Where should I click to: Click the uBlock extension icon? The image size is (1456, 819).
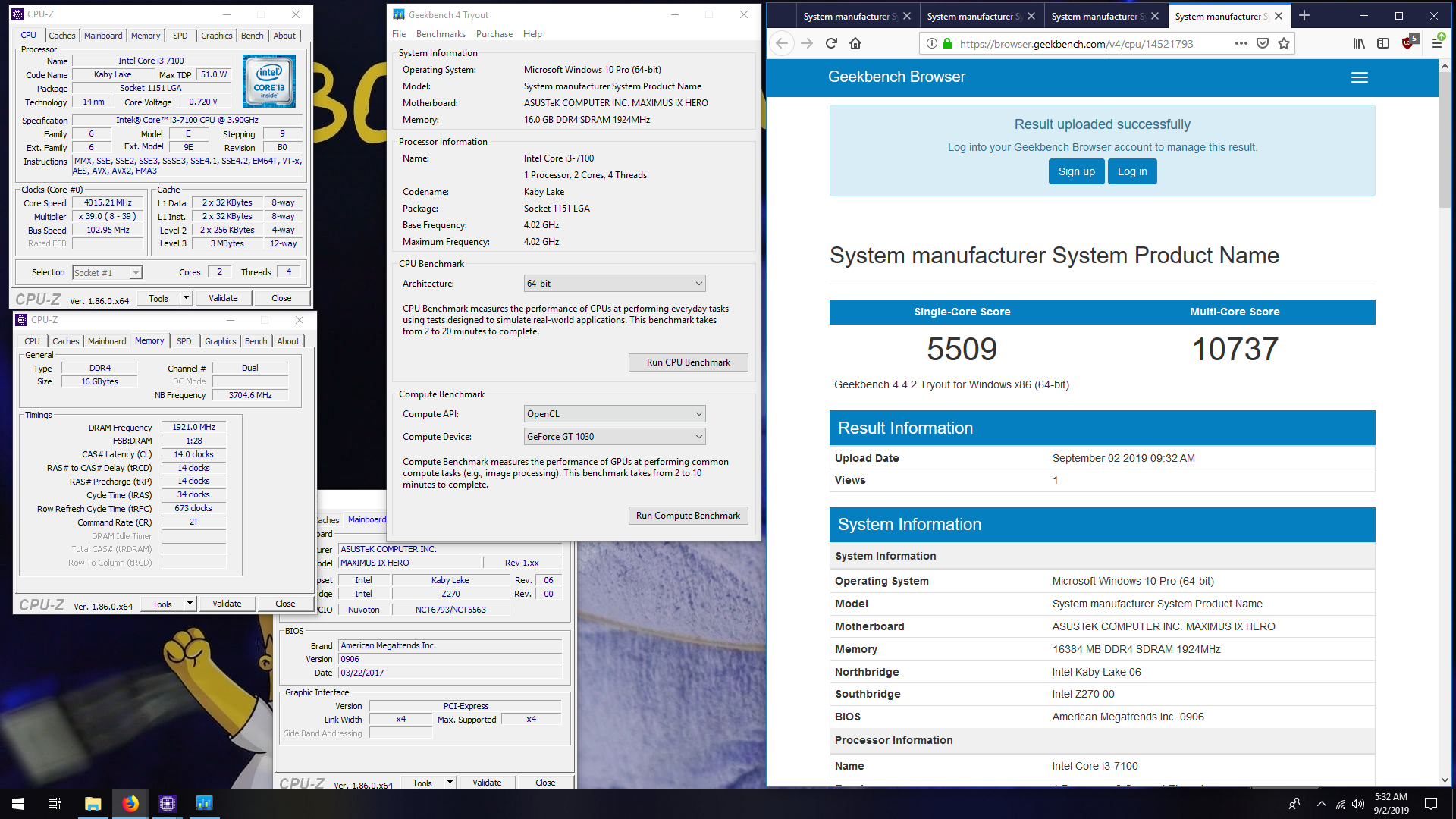pos(1409,42)
